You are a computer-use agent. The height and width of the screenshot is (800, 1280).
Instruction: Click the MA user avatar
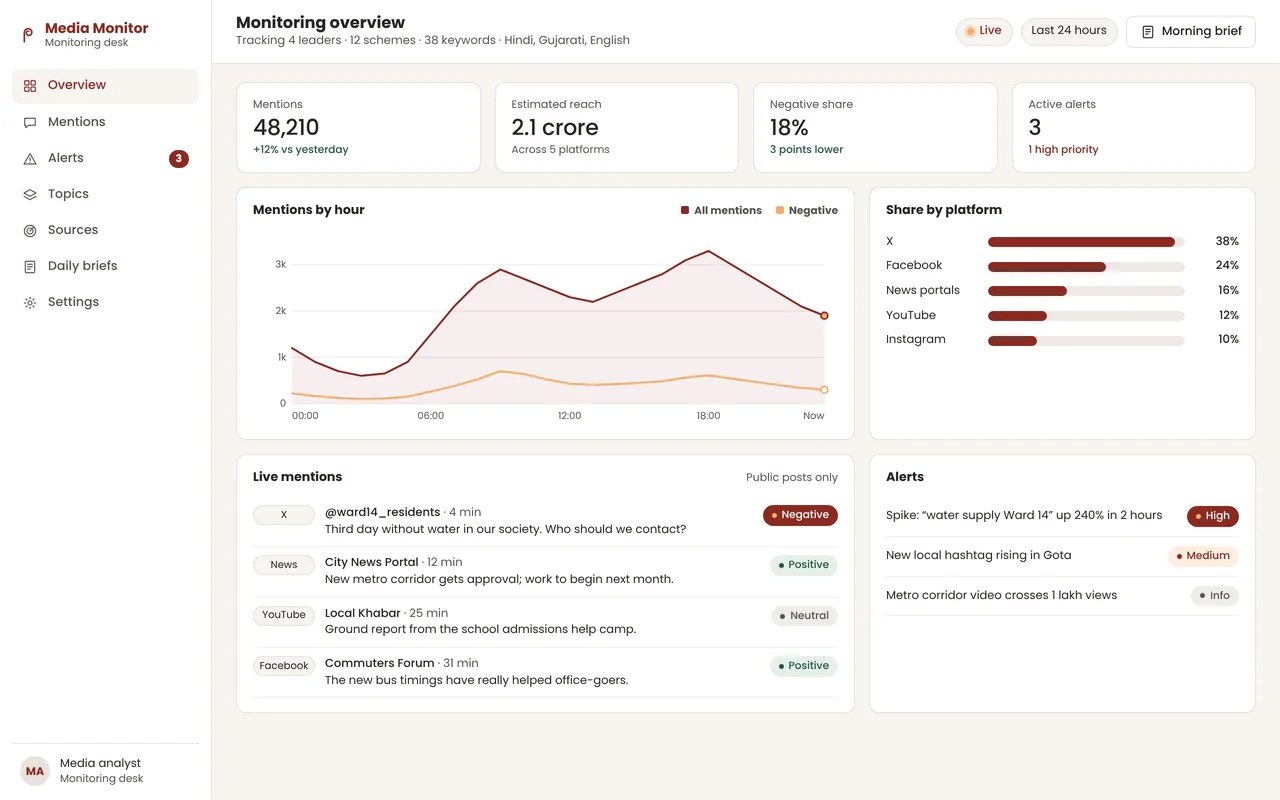tap(35, 771)
